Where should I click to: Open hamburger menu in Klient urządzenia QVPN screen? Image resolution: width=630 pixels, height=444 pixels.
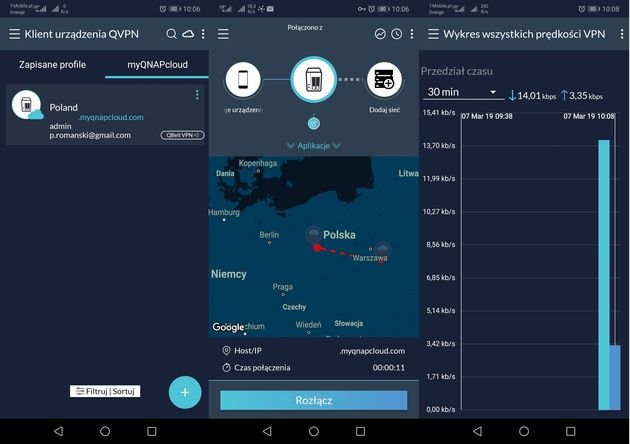pyautogui.click(x=14, y=34)
